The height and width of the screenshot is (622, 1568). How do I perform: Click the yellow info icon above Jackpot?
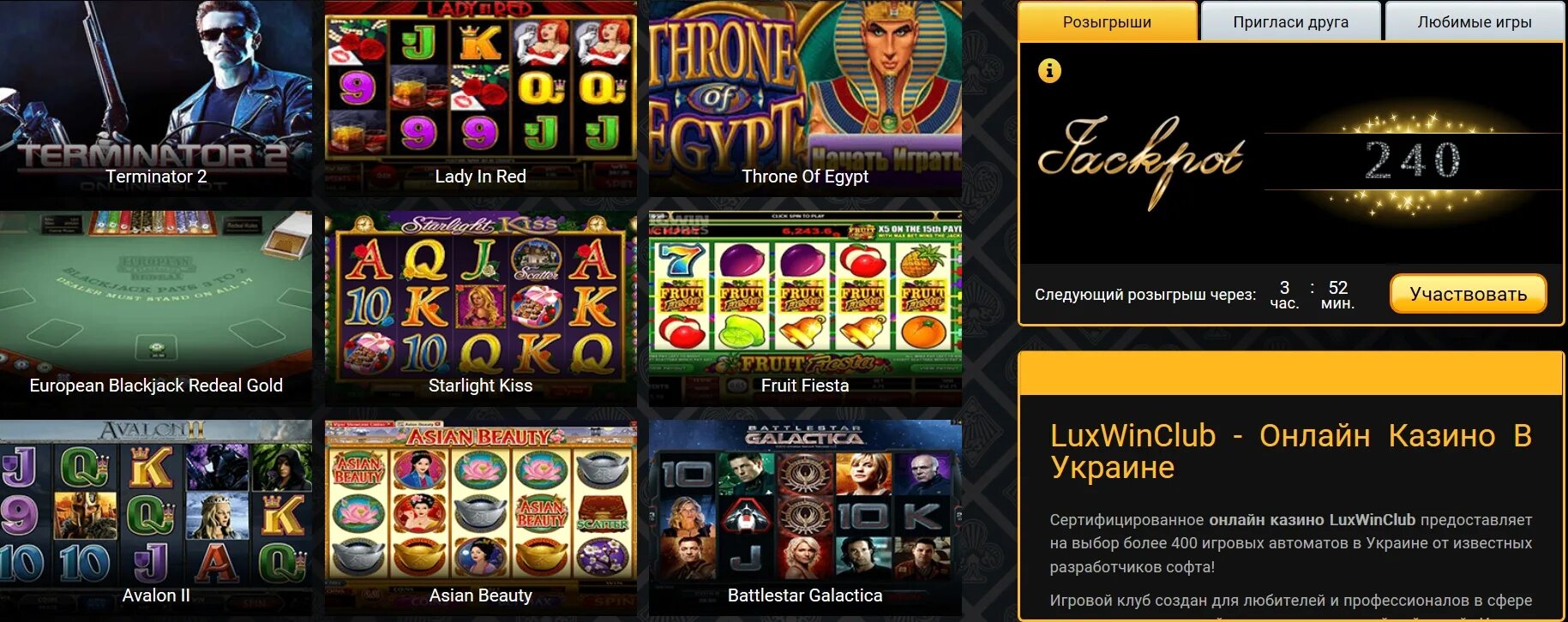(x=1049, y=70)
